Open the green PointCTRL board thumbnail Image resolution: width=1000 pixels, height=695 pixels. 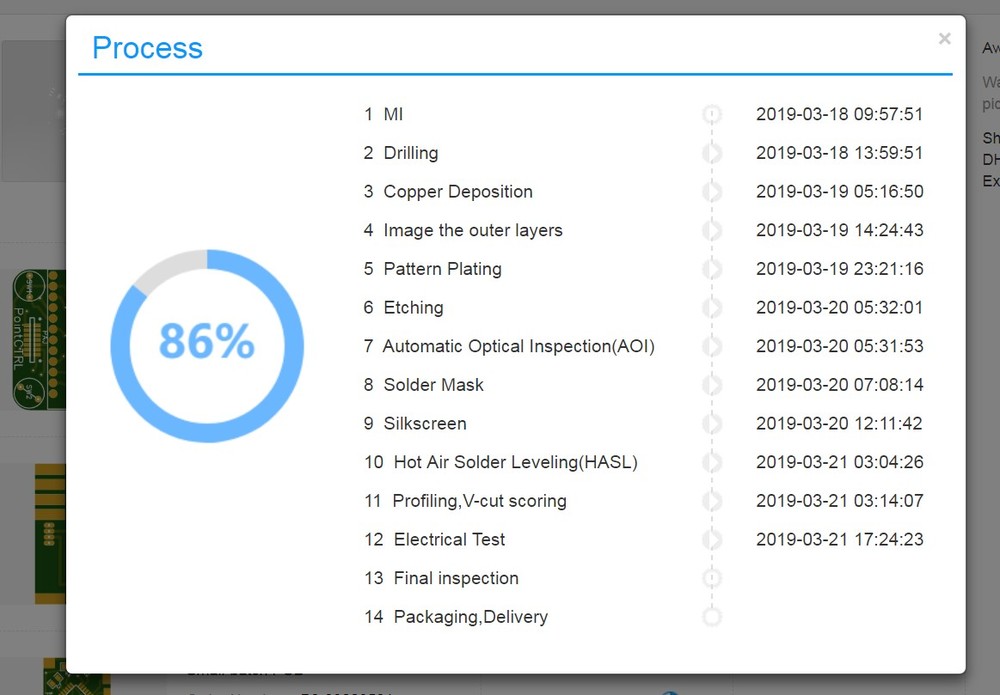click(x=38, y=340)
